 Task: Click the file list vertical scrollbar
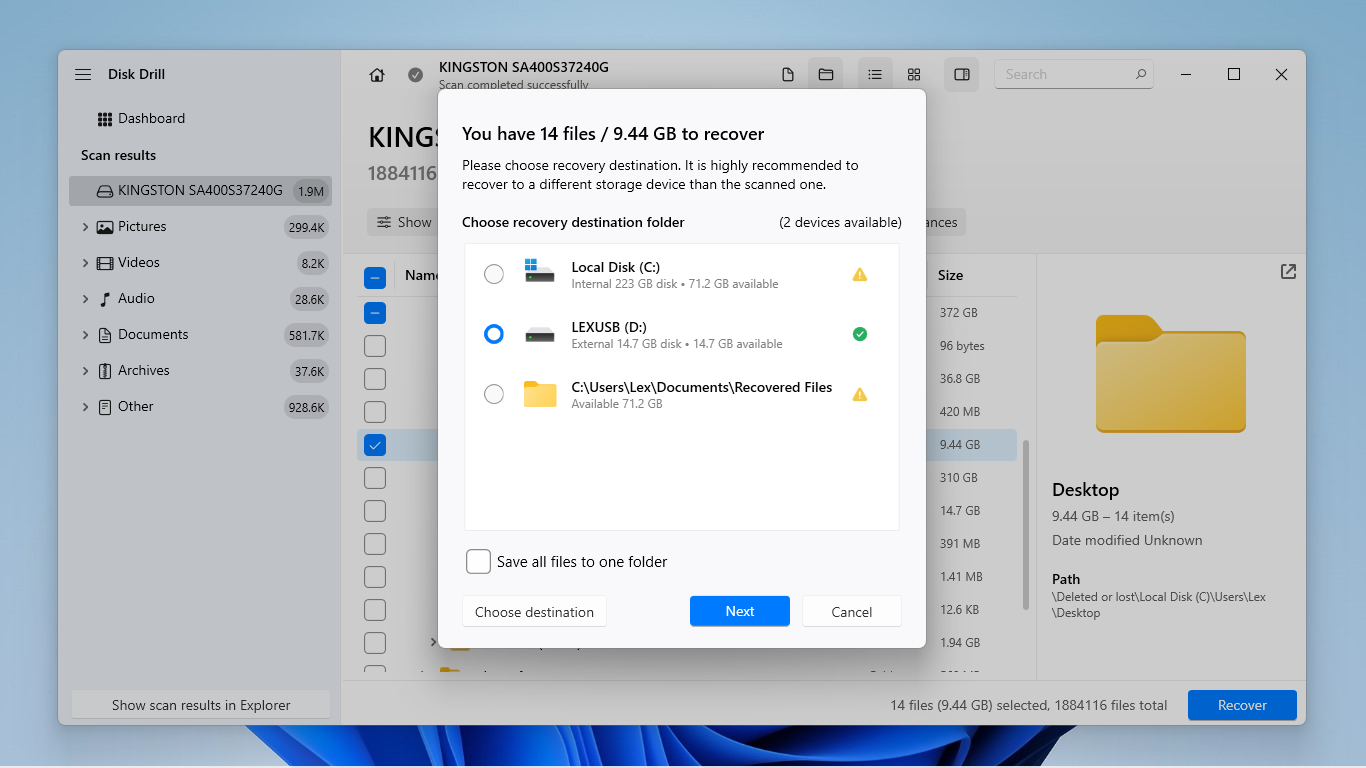pyautogui.click(x=1025, y=524)
